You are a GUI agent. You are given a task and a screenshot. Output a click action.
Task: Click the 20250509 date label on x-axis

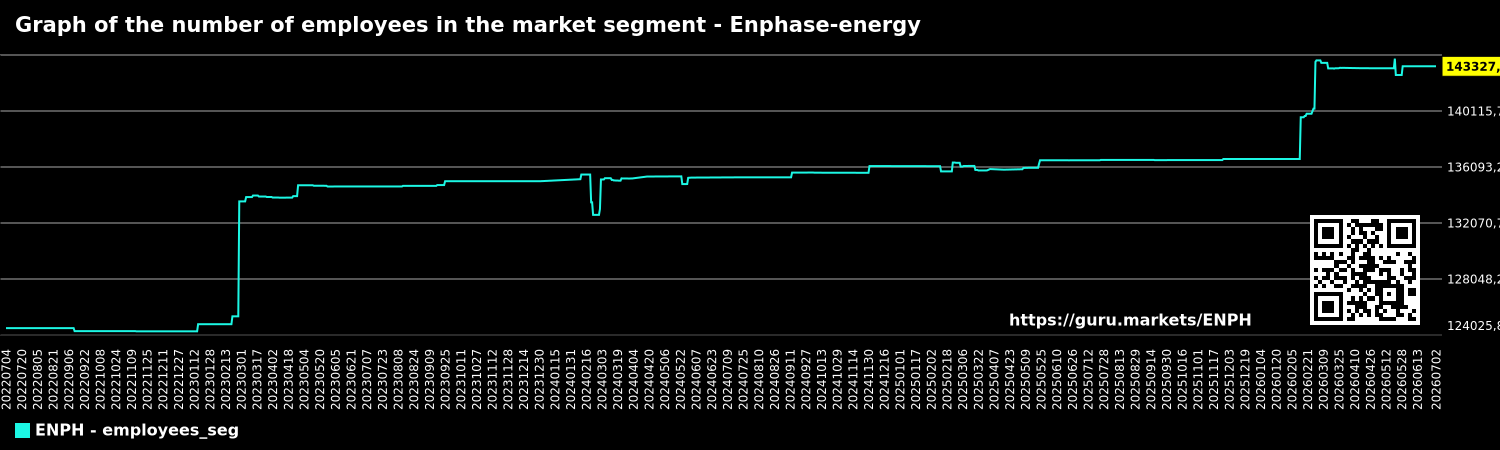click(x=1027, y=378)
